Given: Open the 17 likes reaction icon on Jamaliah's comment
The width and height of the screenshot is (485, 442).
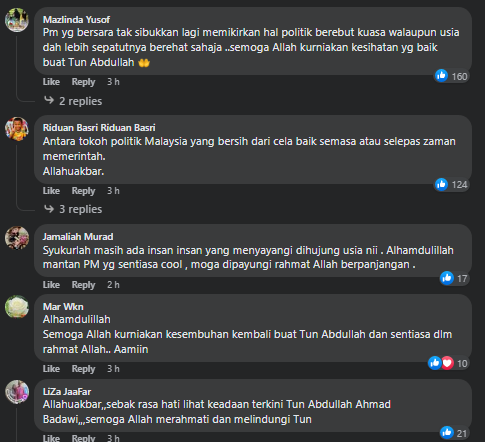Looking at the screenshot, I should [454, 278].
